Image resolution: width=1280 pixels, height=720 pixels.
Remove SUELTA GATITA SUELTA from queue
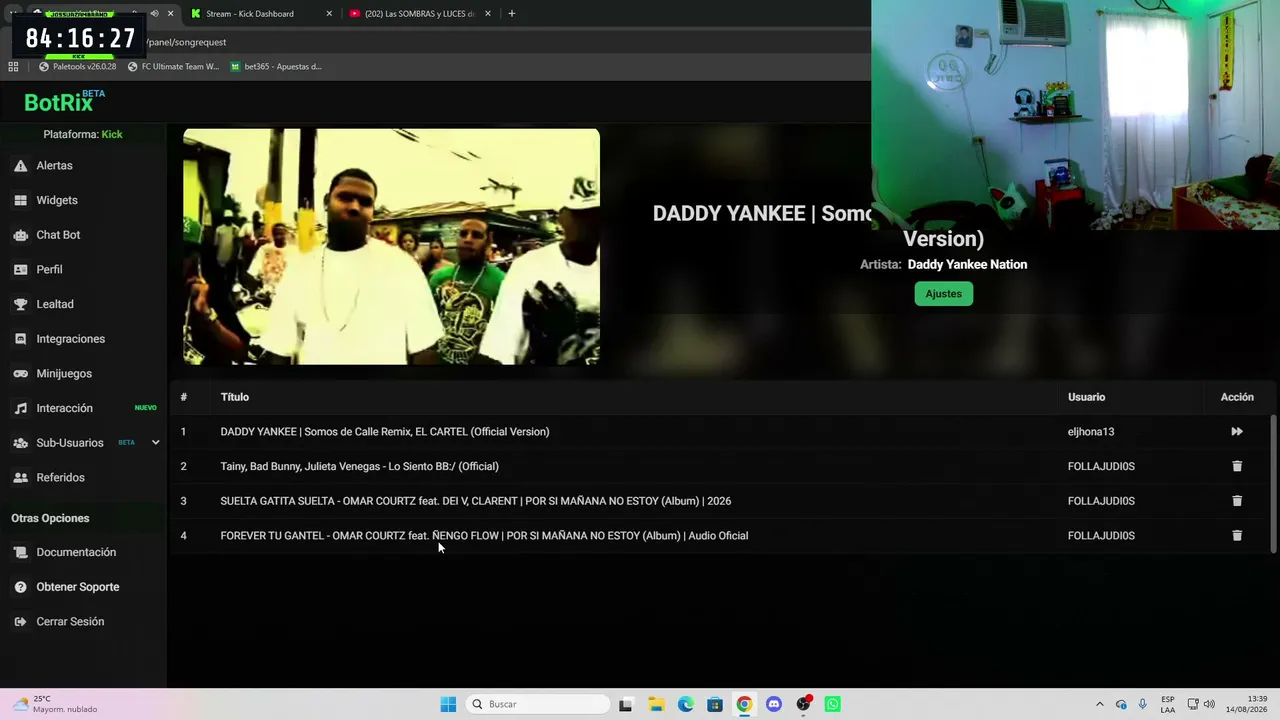point(1237,501)
